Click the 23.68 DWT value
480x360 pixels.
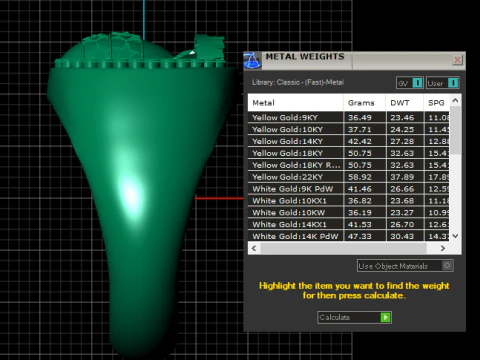[x=402, y=201]
